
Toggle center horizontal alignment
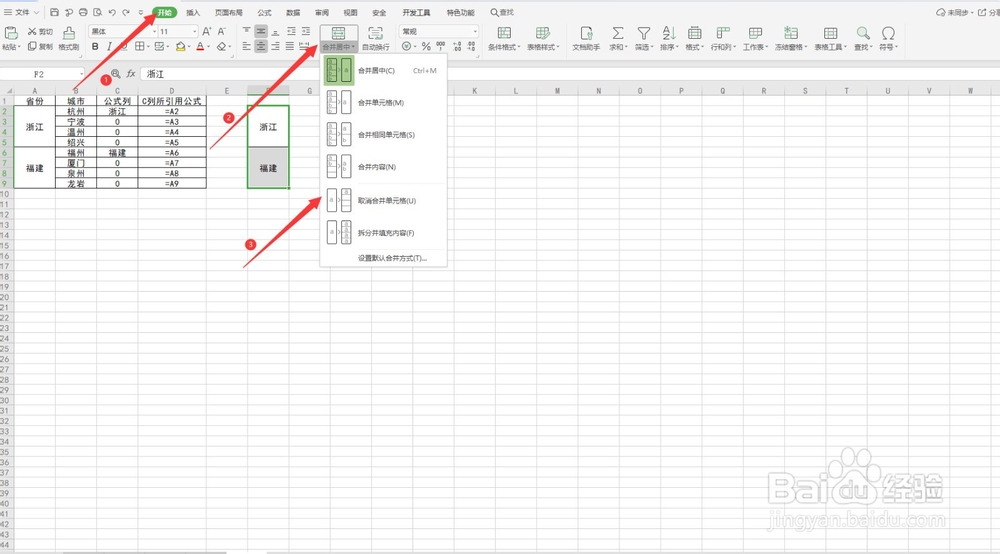click(261, 47)
